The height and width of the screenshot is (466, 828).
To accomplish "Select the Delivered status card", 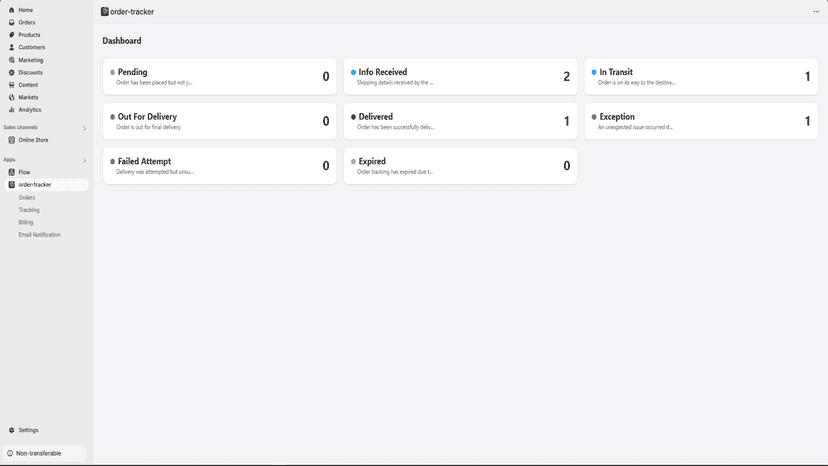I will (x=460, y=122).
